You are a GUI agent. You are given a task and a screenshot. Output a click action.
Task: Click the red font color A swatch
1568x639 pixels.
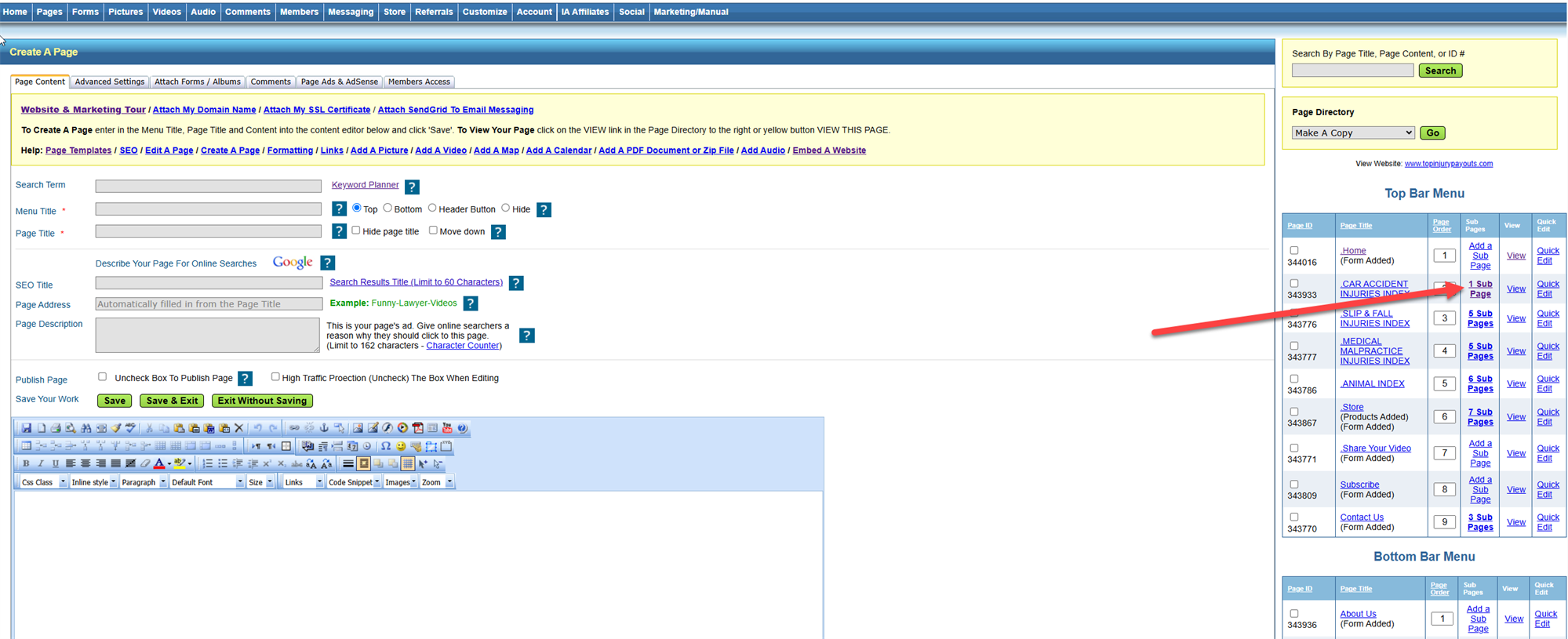tap(159, 463)
